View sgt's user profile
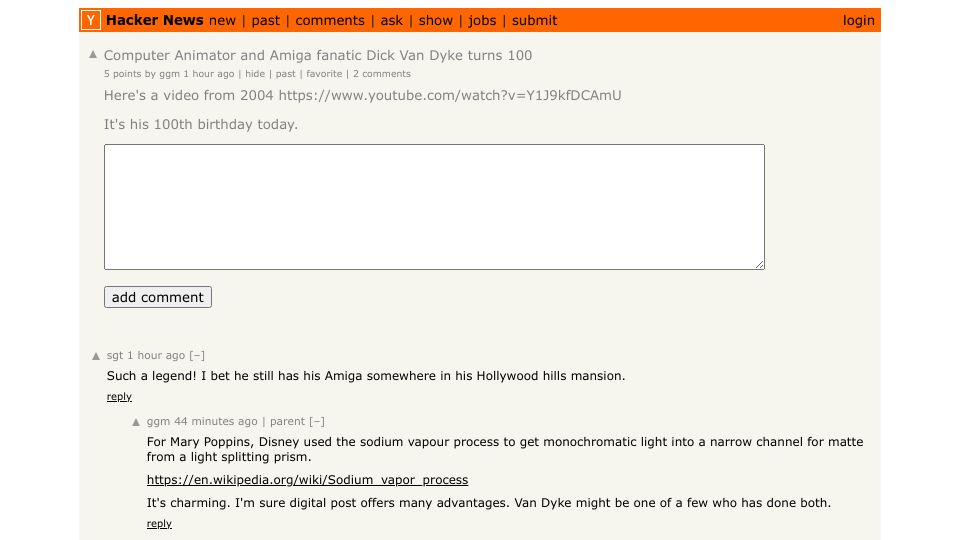 click(114, 355)
